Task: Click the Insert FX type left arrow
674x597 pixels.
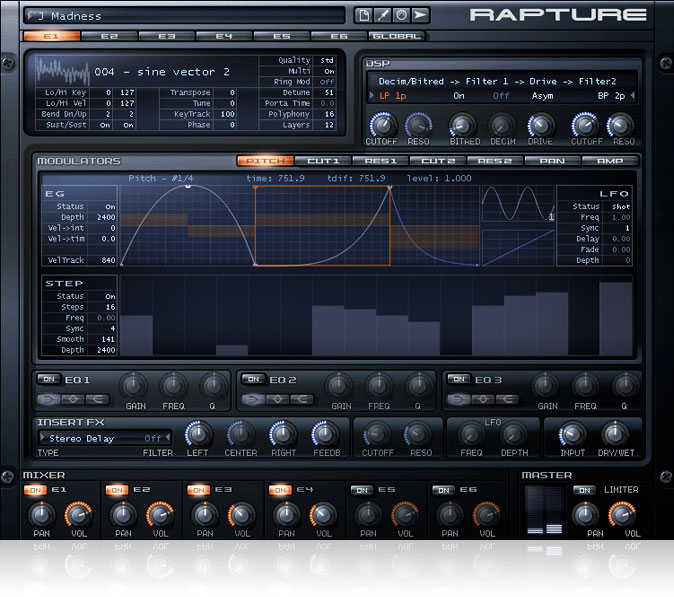Action: click(42, 438)
